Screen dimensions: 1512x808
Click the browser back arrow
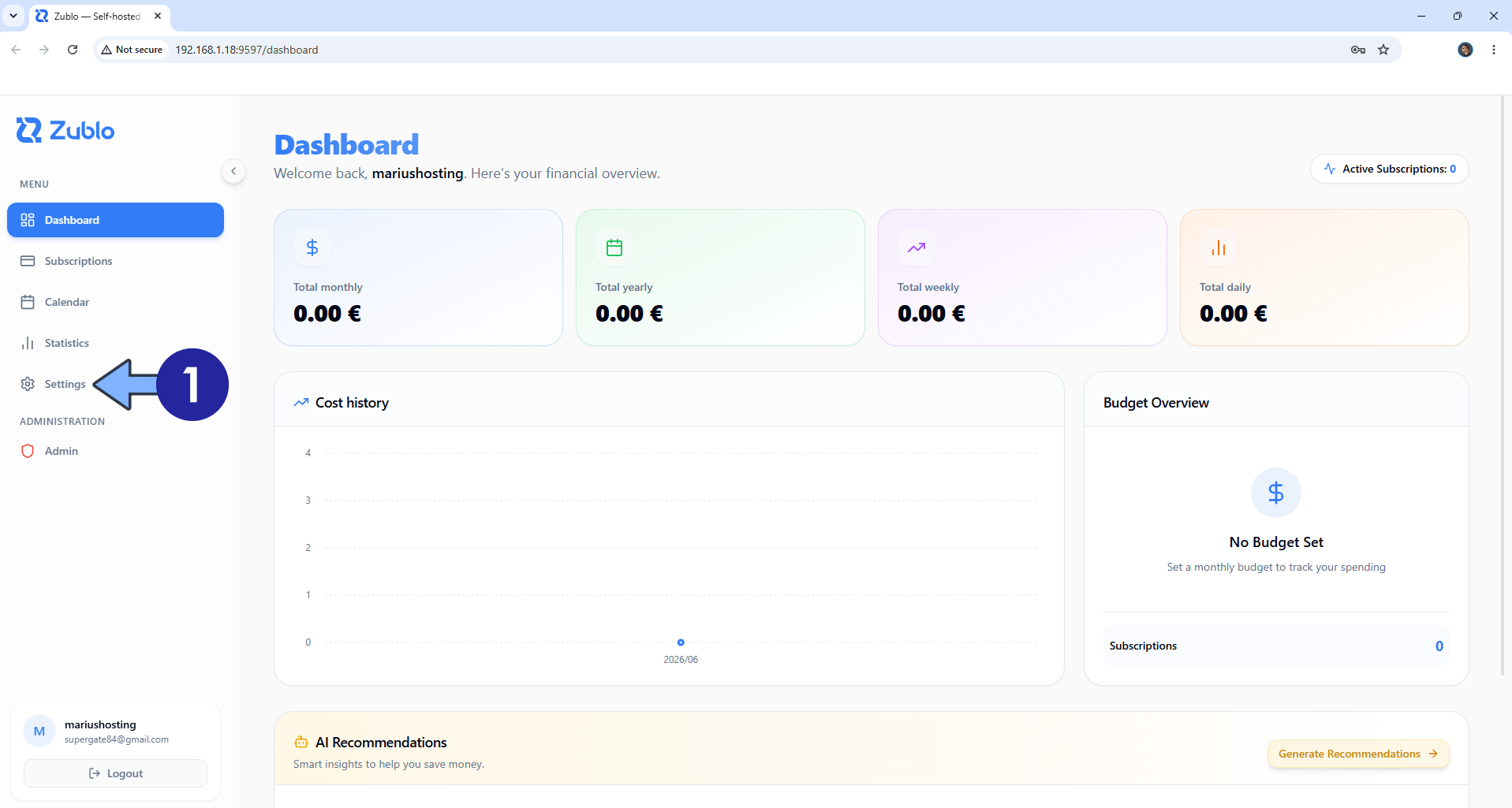[x=16, y=50]
